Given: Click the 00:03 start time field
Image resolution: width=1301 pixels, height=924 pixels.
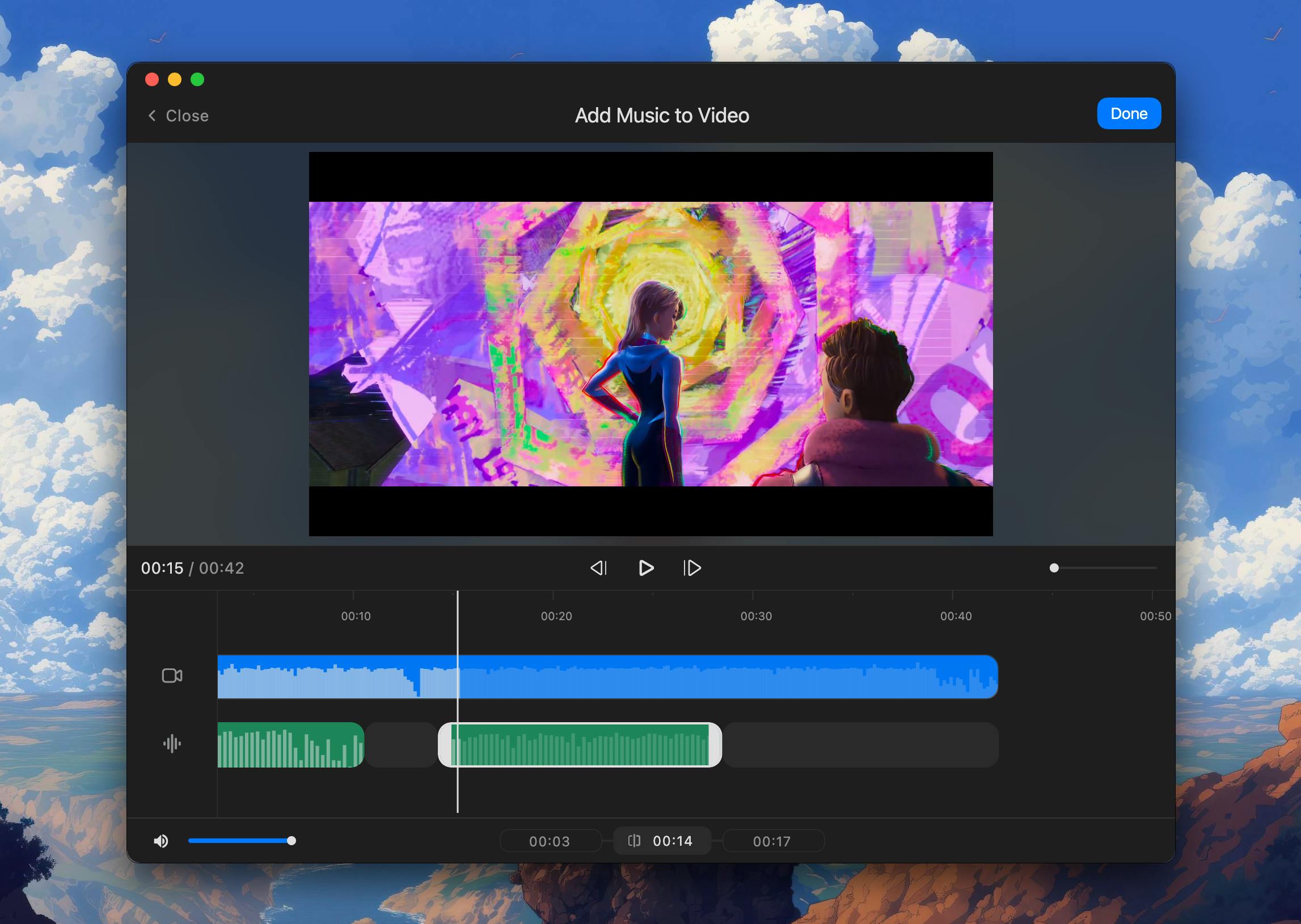Looking at the screenshot, I should [x=550, y=841].
